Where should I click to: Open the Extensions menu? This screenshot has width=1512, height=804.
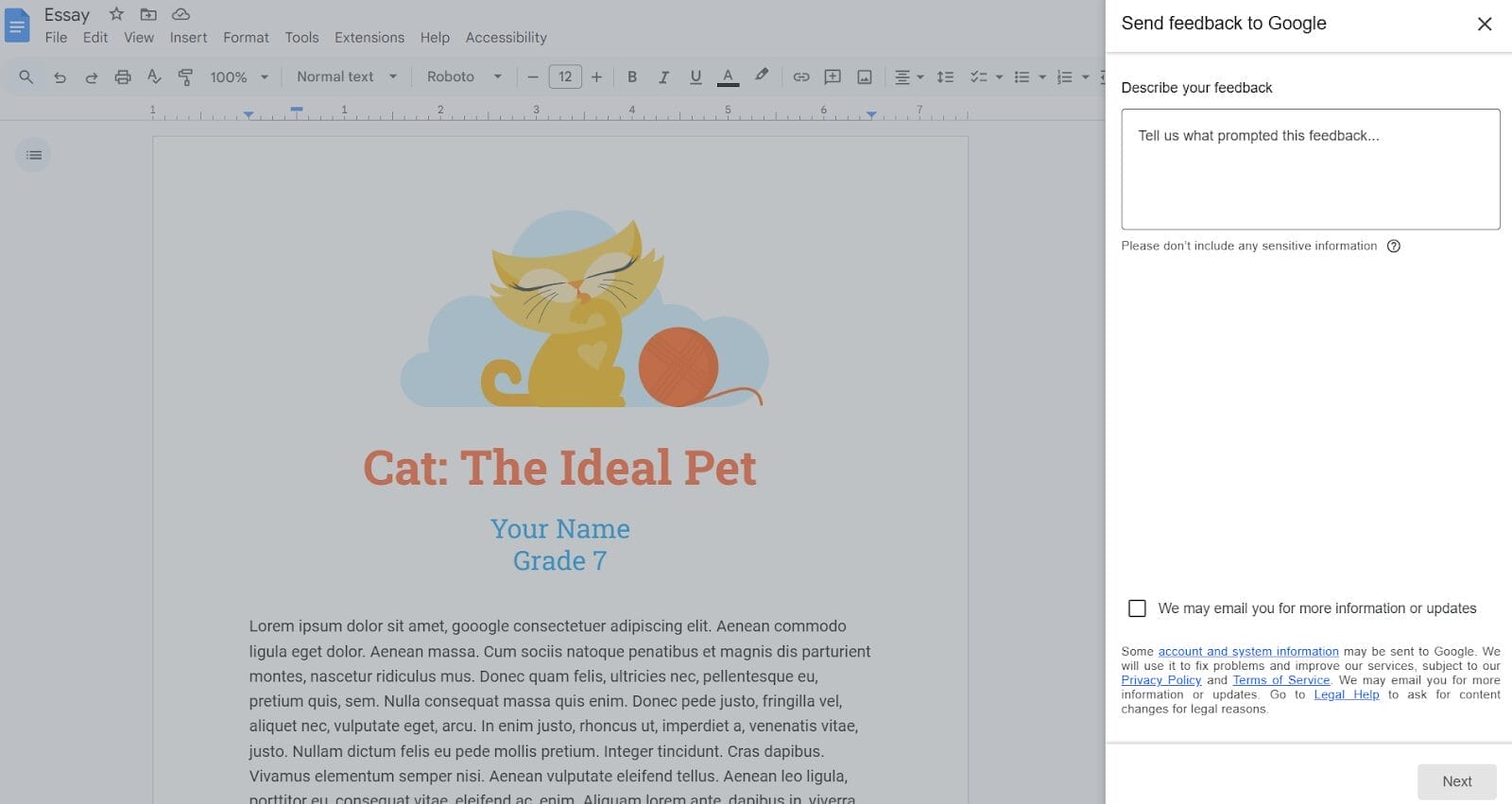pos(369,38)
